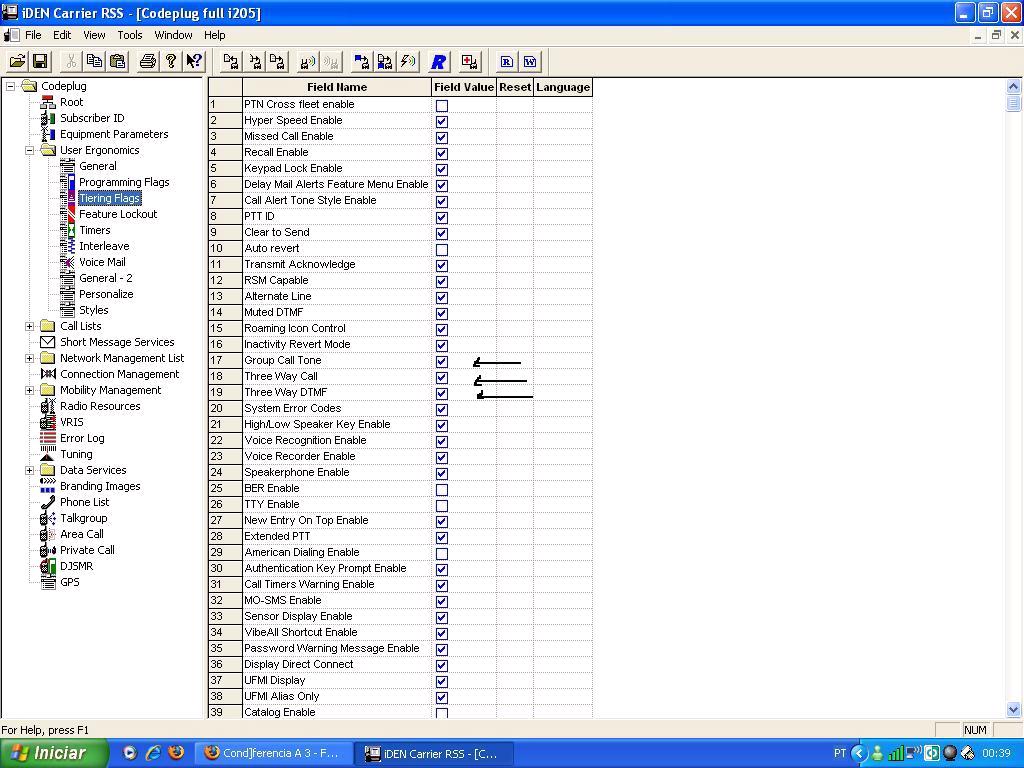Viewport: 1024px width, 768px height.
Task: Expand the Network Management List folder
Action: 29,358
